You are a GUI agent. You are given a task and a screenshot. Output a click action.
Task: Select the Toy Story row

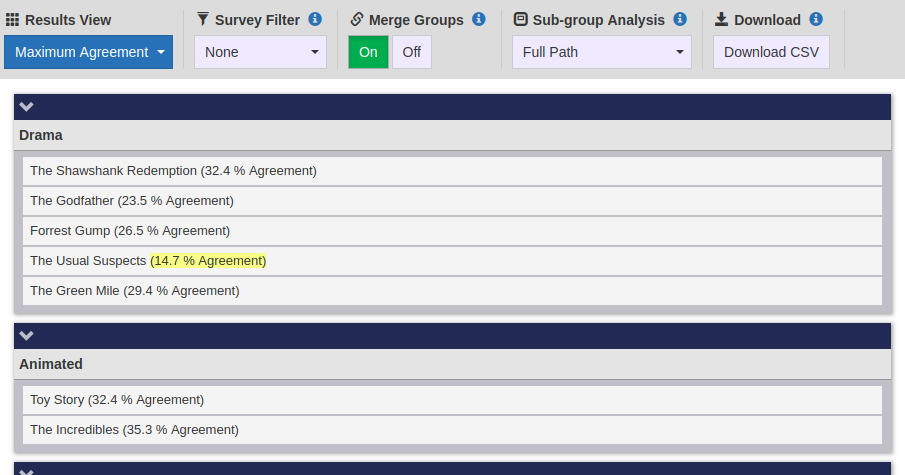[452, 400]
